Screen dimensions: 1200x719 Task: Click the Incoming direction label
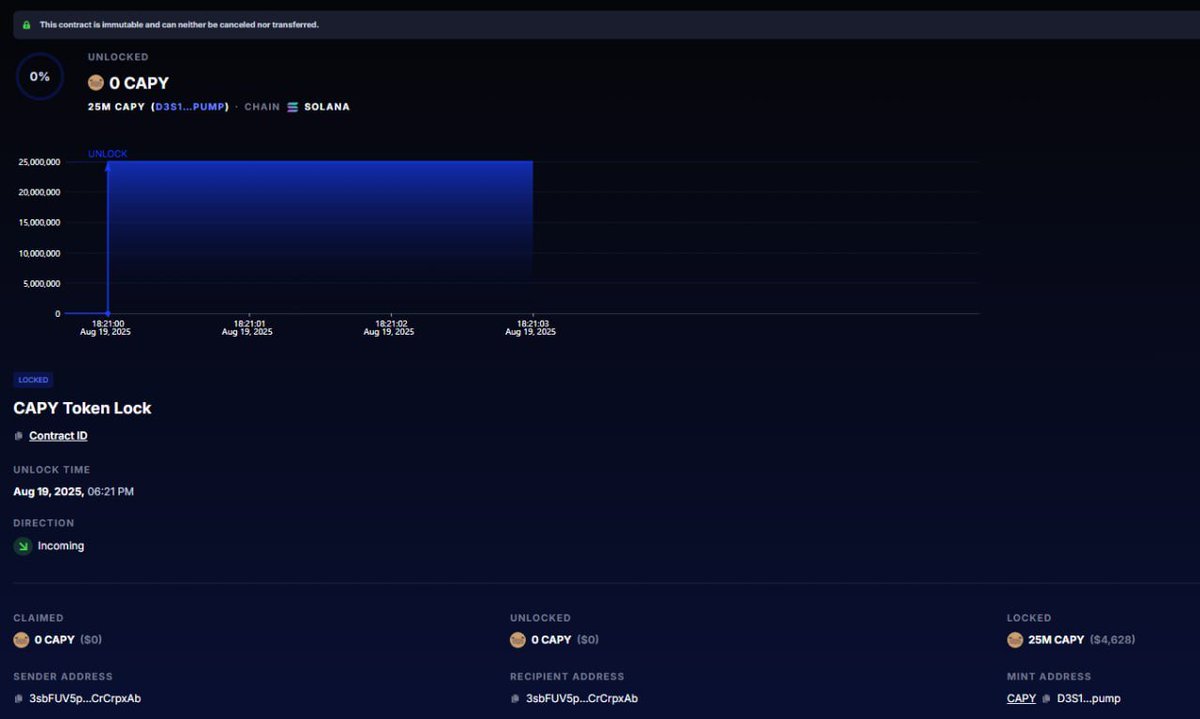tap(61, 546)
